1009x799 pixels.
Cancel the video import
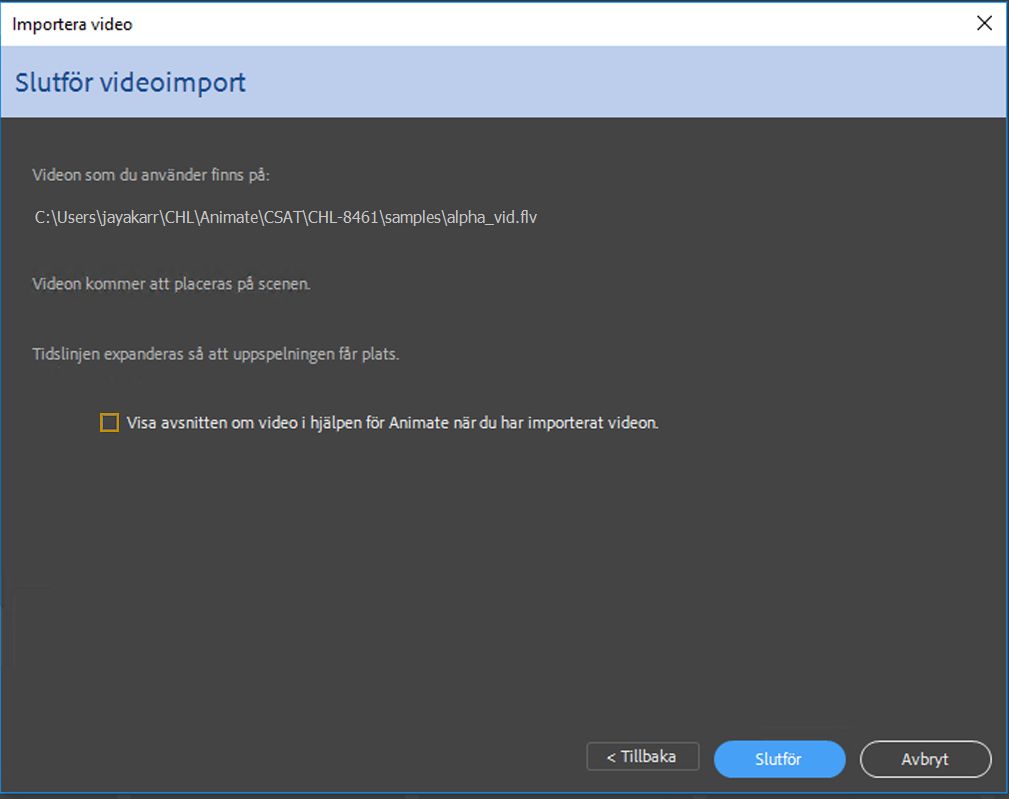925,758
